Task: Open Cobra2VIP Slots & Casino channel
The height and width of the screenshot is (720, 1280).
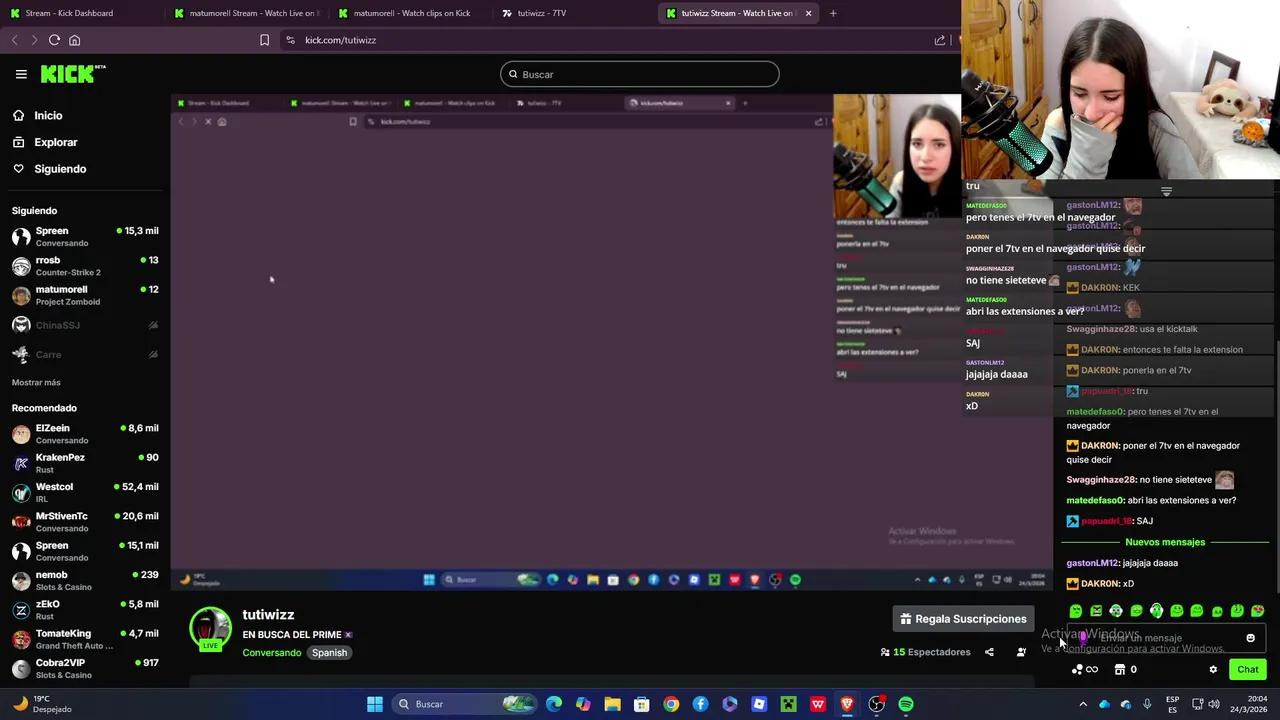Action: point(85,668)
